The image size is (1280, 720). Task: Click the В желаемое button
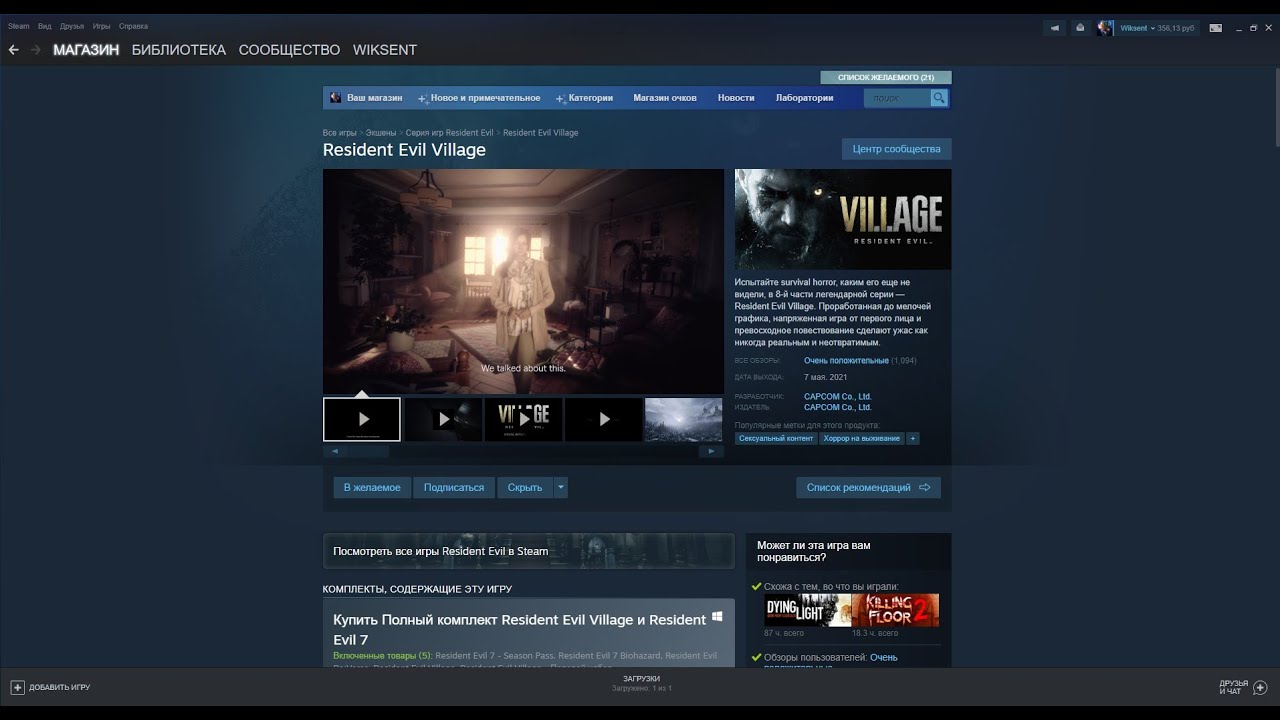372,487
